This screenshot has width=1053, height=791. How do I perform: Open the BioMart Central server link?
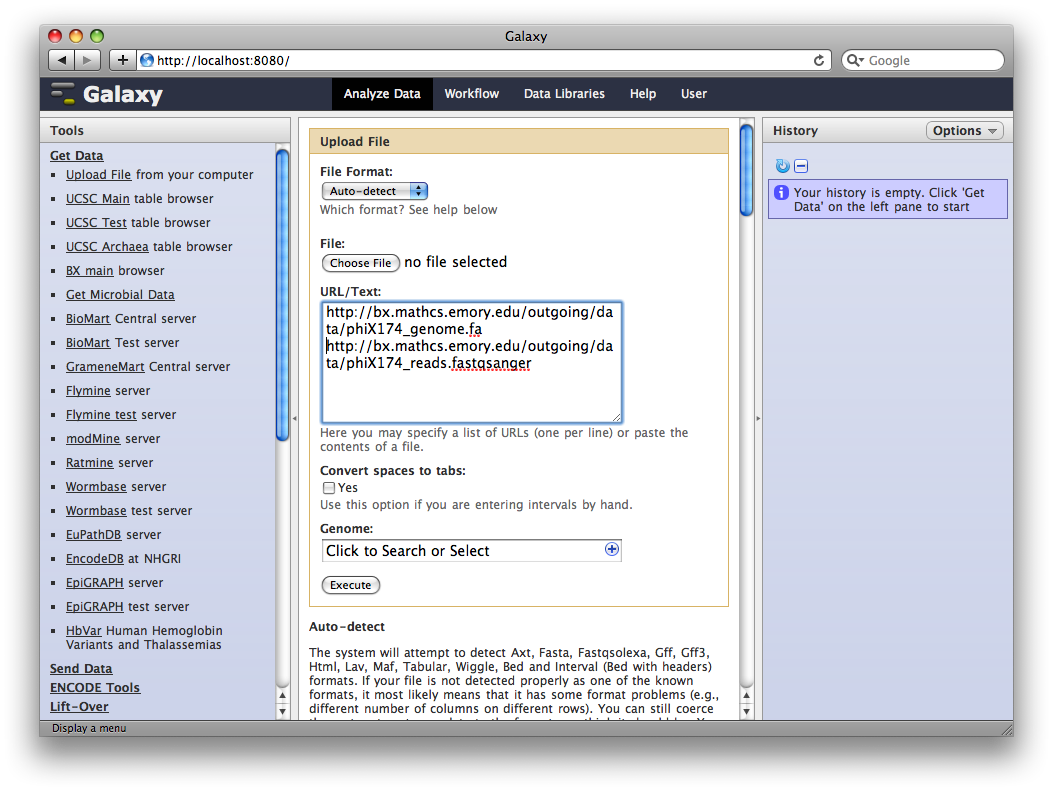[x=87, y=319]
